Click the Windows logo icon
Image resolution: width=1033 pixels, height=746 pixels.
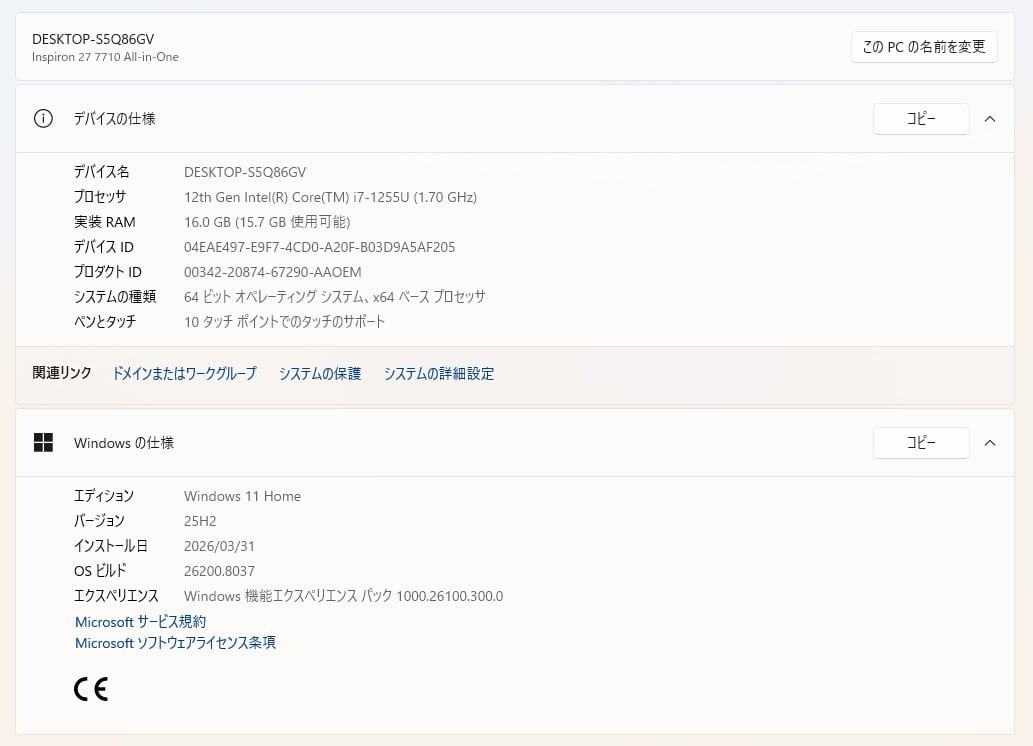click(43, 443)
